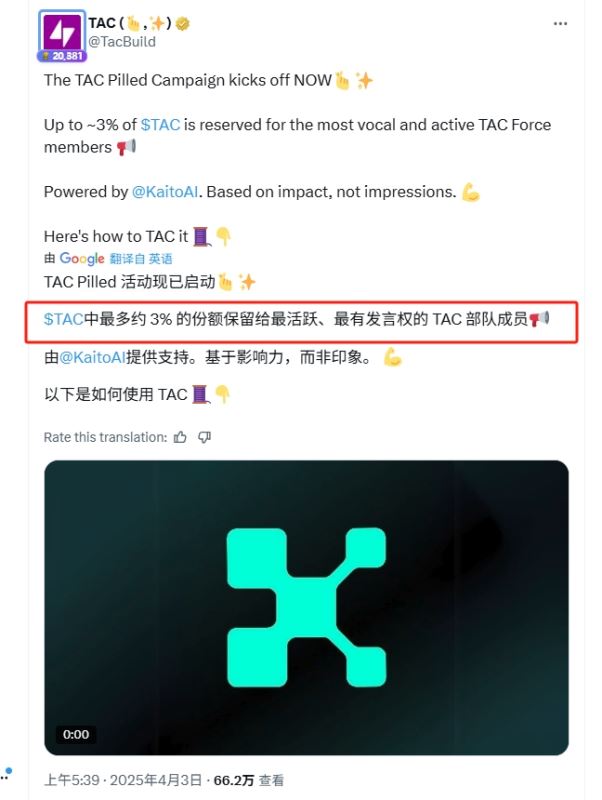Click the gold verified badge
602x800 pixels.
click(183, 23)
